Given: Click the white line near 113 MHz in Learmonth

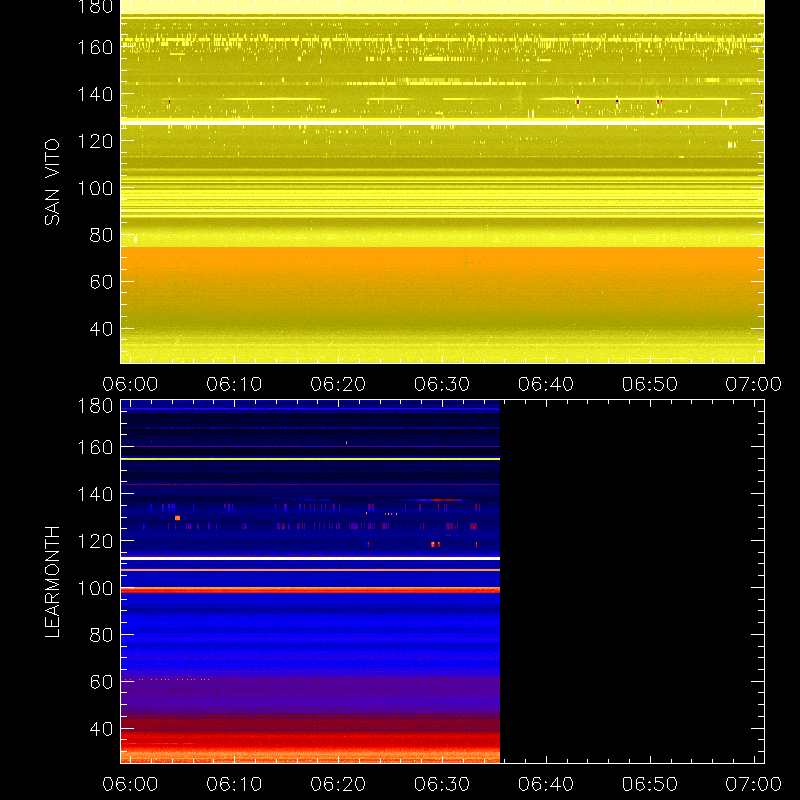Looking at the screenshot, I should (x=310, y=559).
